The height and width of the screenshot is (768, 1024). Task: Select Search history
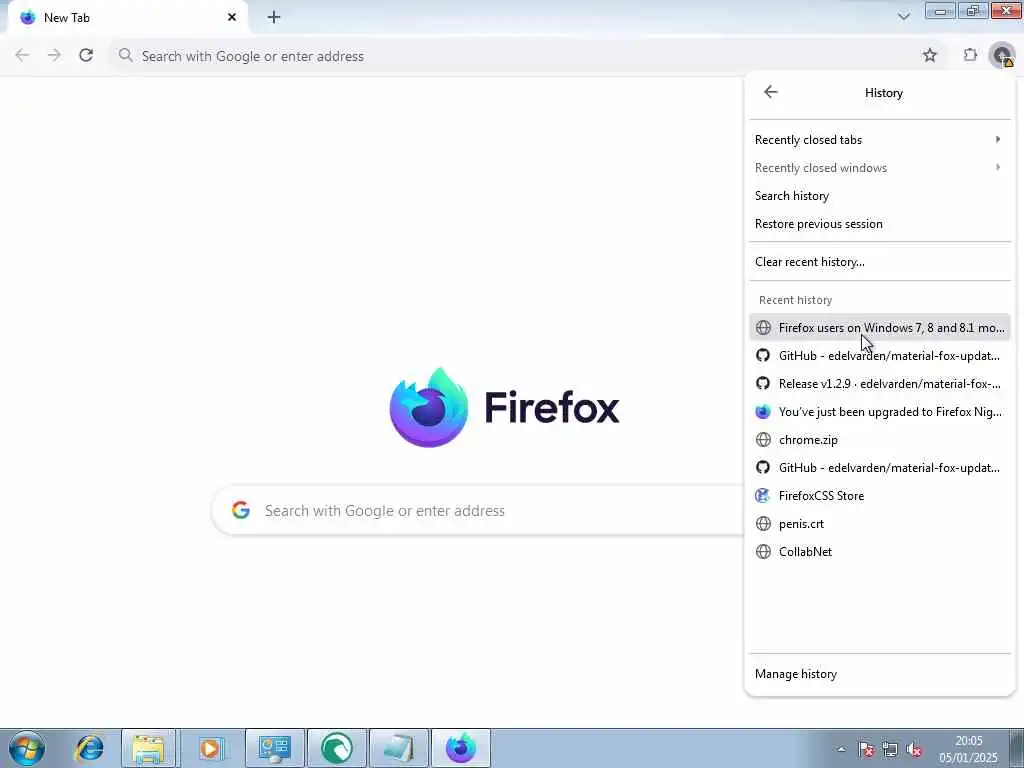pos(880,196)
